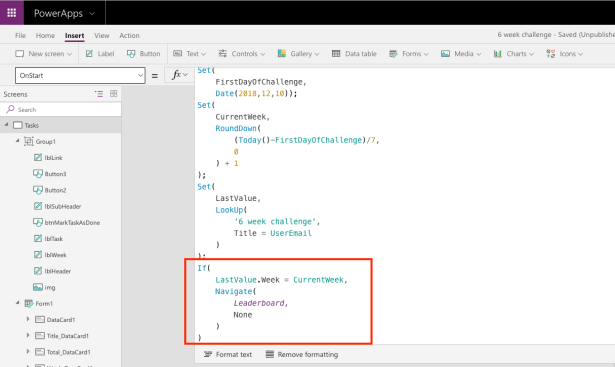The width and height of the screenshot is (615, 367).
Task: Select Button2 in the tree
Action: coord(55,190)
